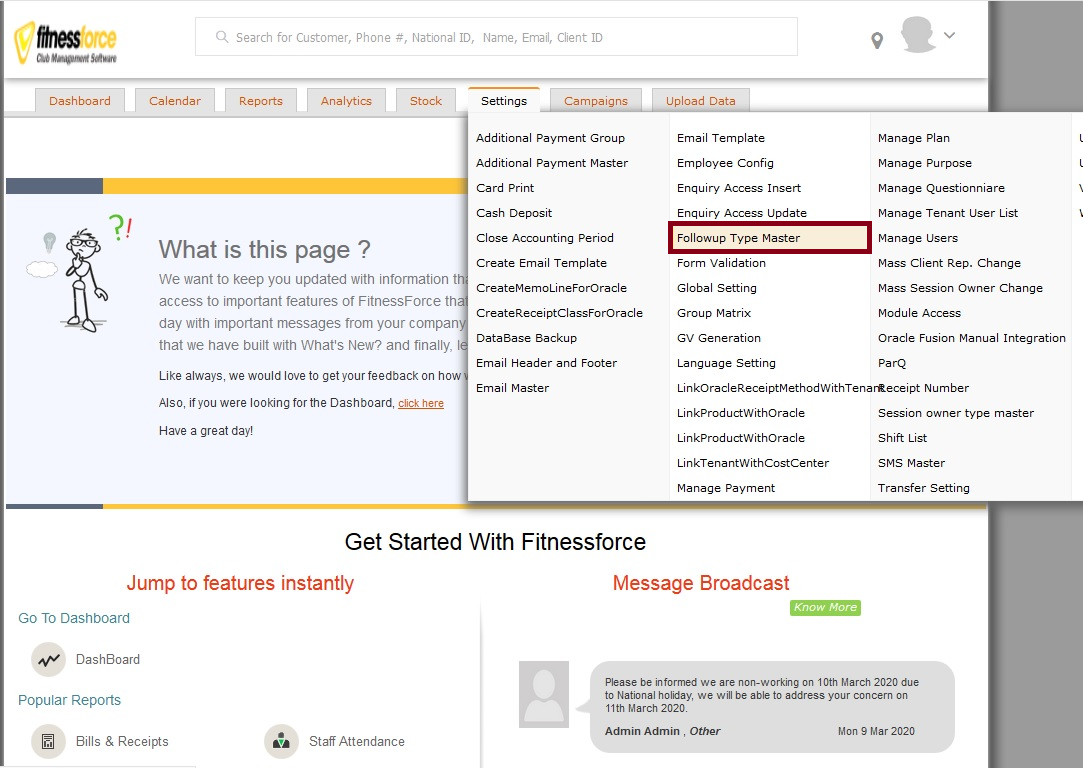The width and height of the screenshot is (1083, 768).
Task: Select Email Master menu item
Action: (512, 388)
